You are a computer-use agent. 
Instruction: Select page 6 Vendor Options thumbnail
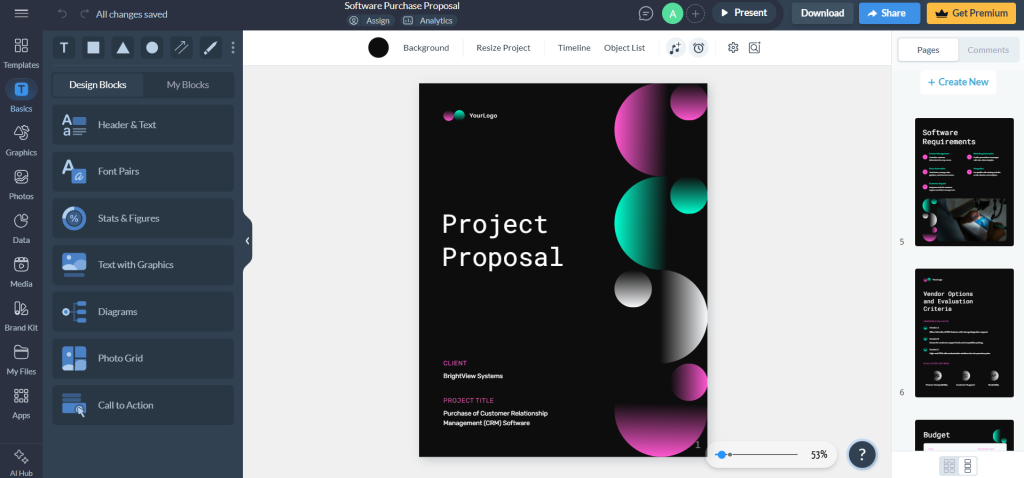point(964,332)
